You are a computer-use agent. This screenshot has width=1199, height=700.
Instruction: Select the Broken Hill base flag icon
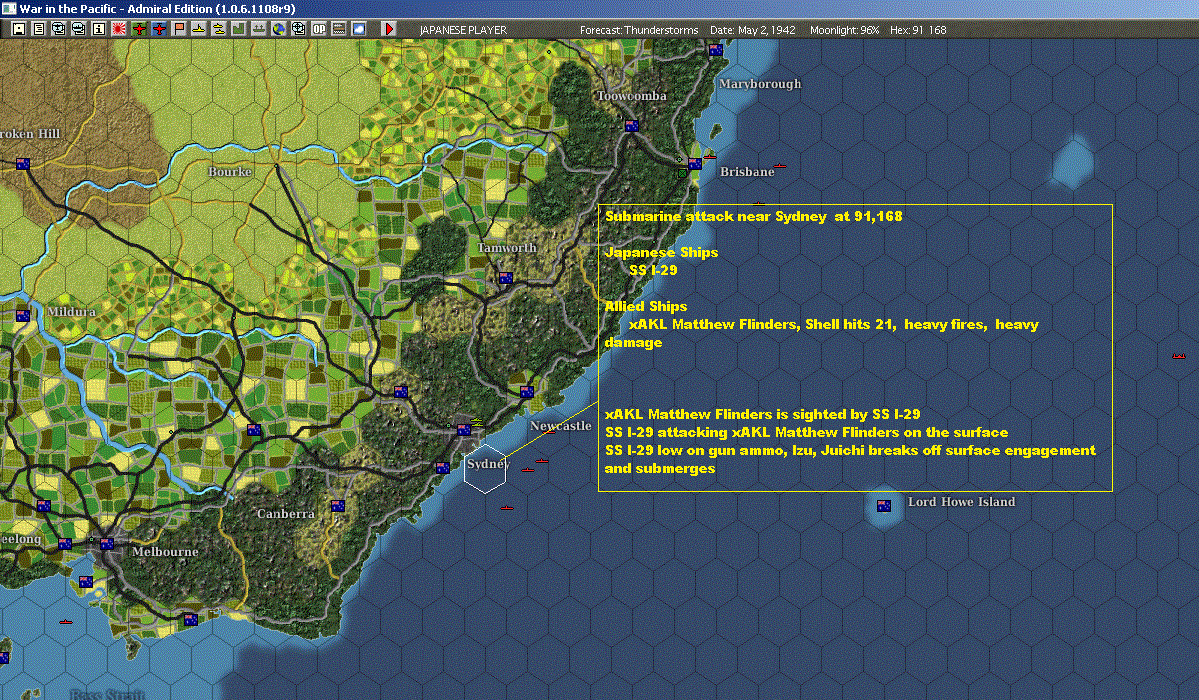pos(23,164)
